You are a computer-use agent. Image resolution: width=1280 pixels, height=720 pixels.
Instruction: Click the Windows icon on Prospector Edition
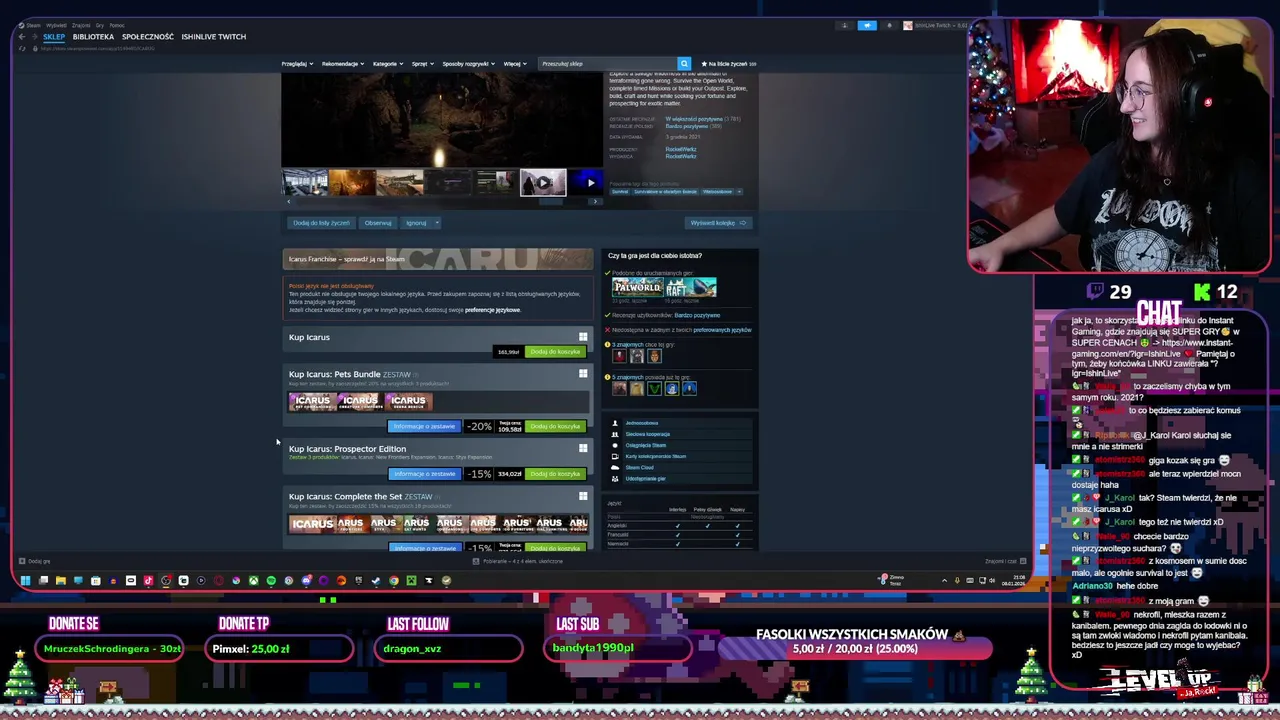pyautogui.click(x=583, y=448)
